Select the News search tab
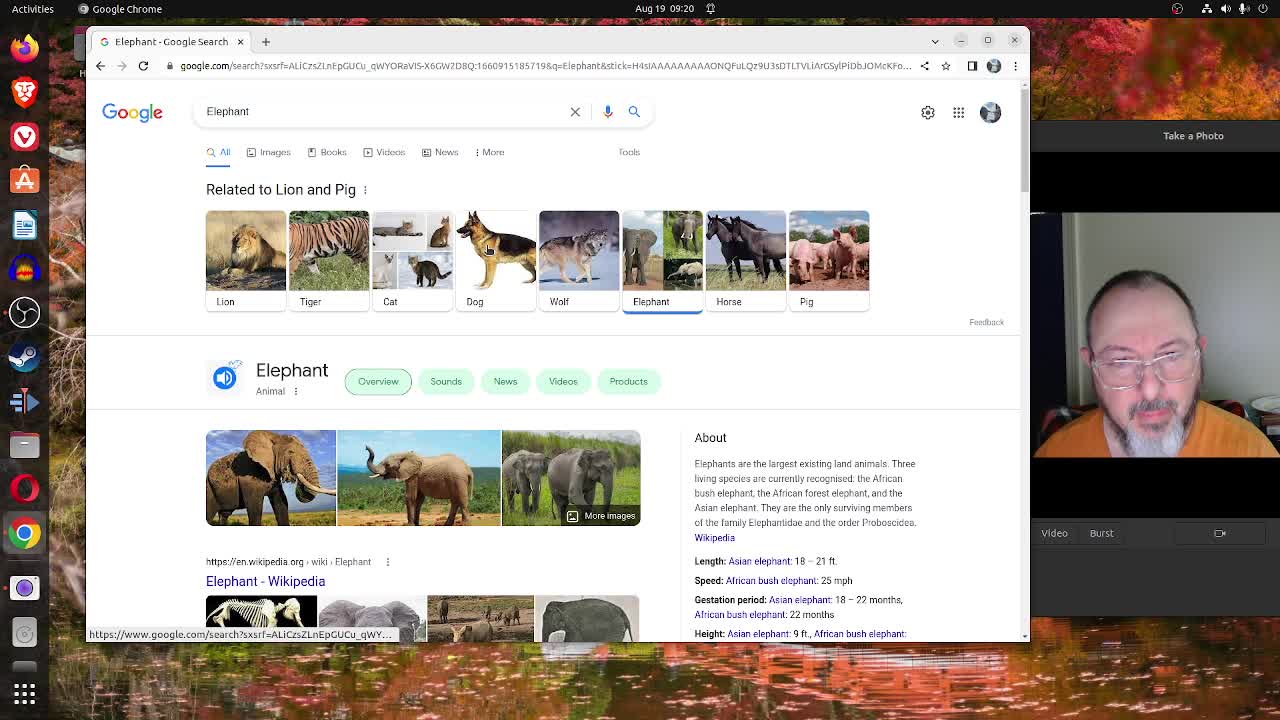The image size is (1280, 720). pos(440,152)
